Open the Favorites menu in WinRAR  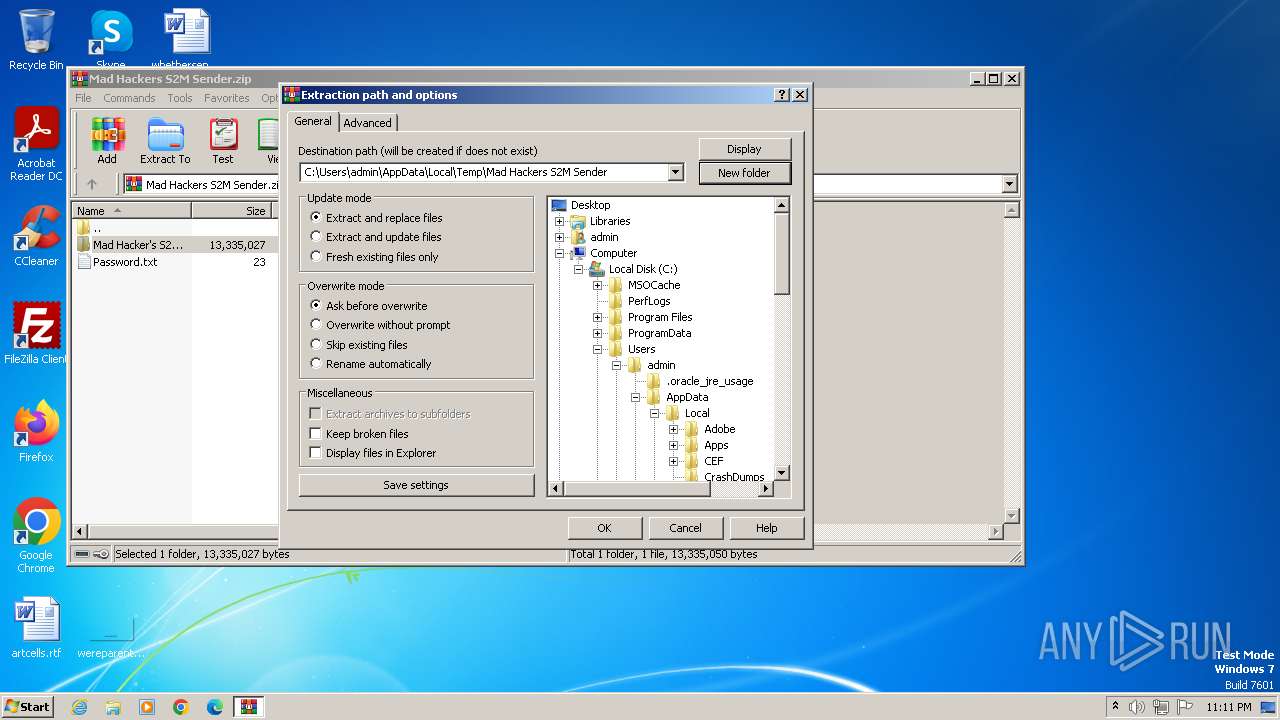pyautogui.click(x=227, y=98)
